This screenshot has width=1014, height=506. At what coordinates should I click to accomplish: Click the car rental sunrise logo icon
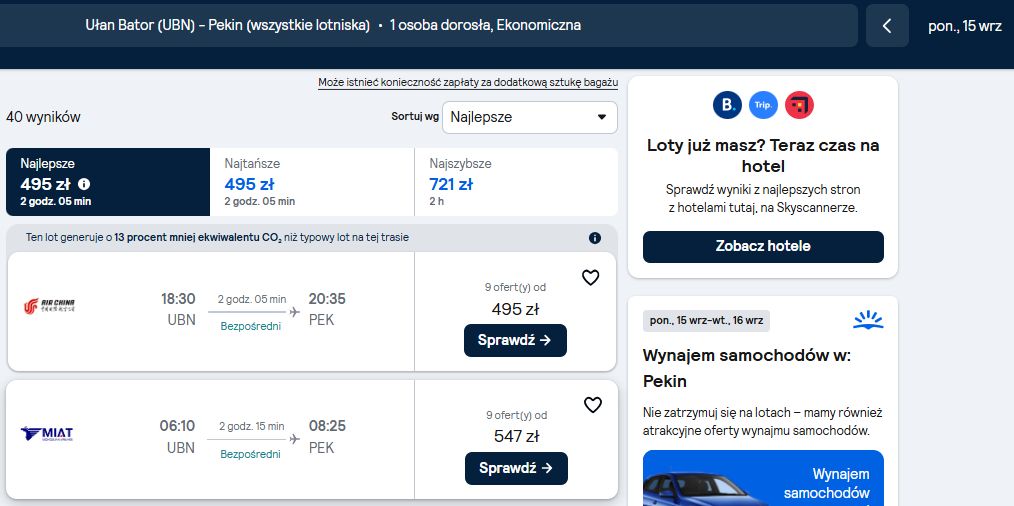[x=868, y=320]
